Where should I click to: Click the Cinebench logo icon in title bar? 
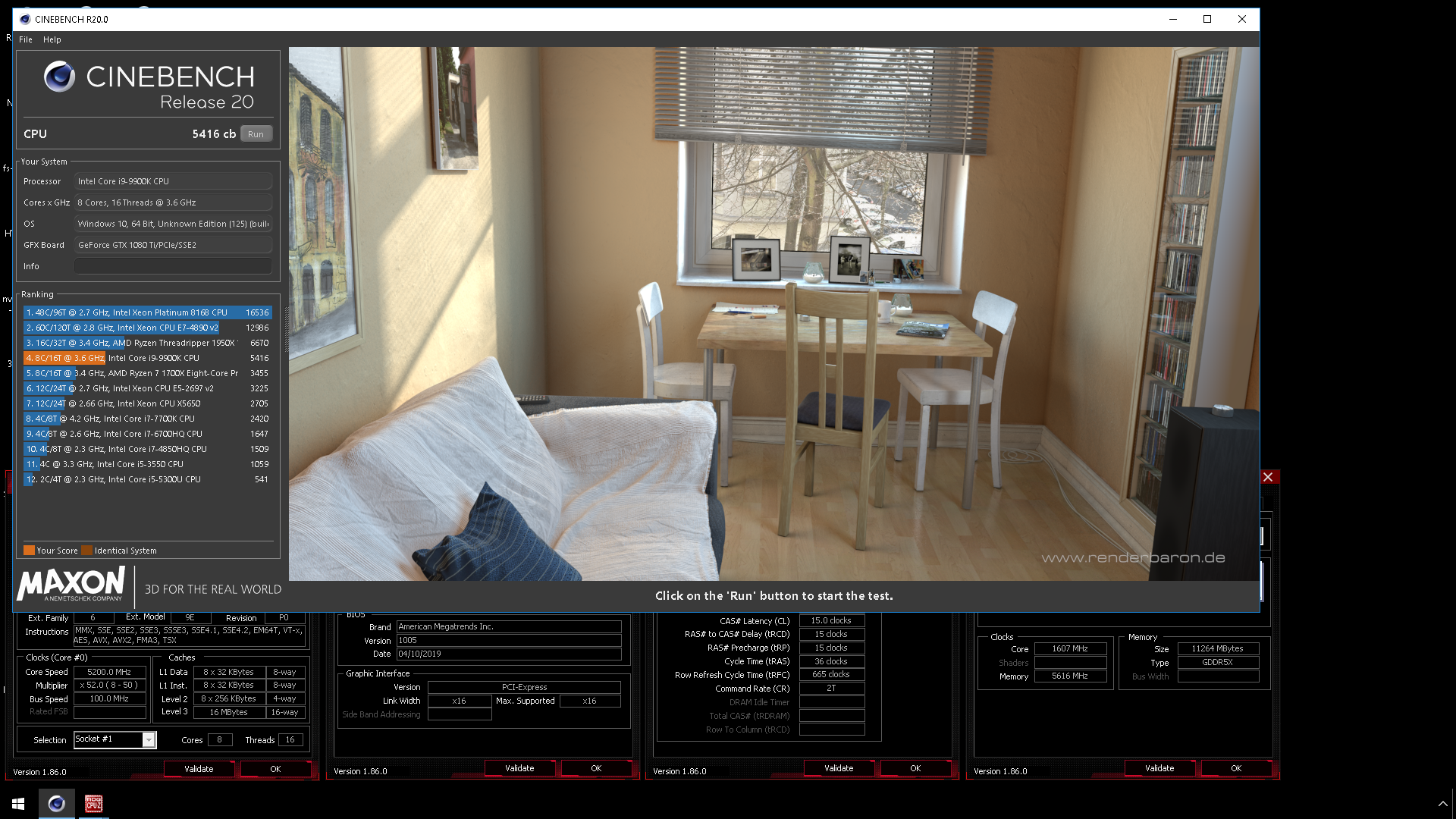click(x=25, y=19)
